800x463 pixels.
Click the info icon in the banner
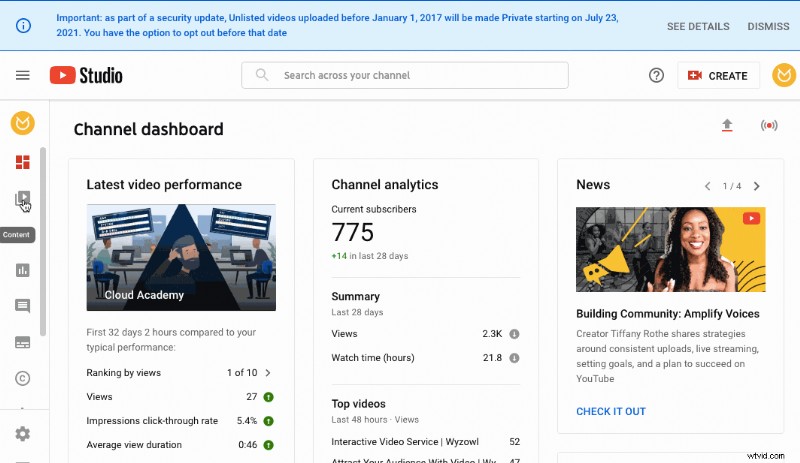(x=23, y=26)
